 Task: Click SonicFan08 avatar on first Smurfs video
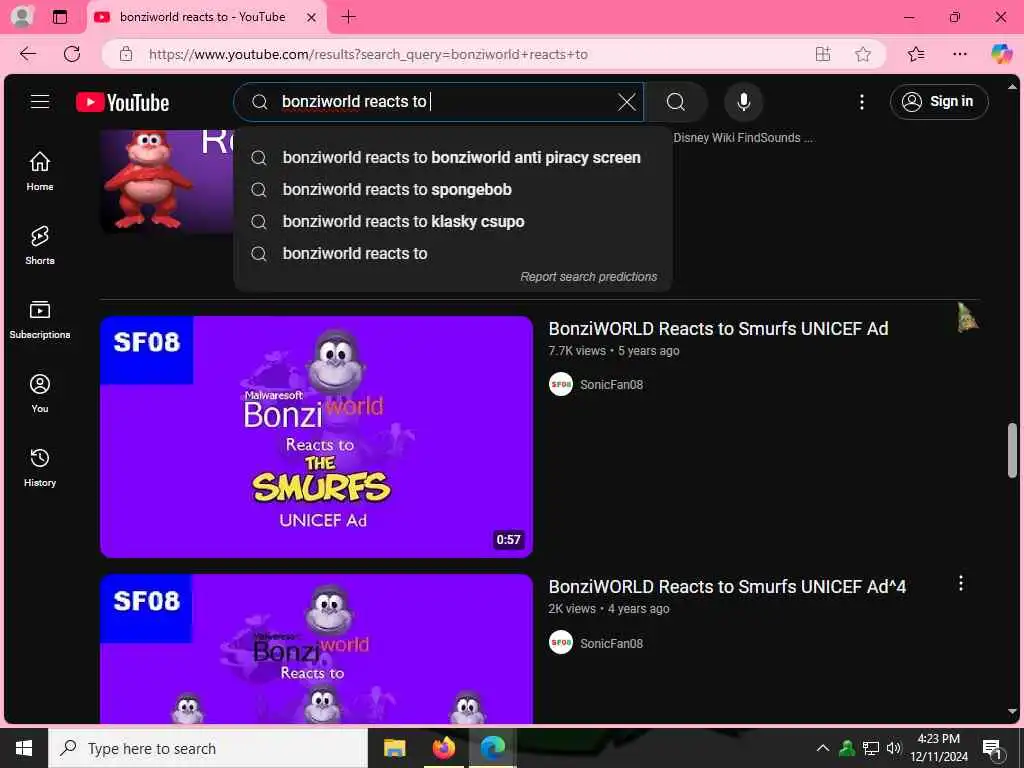point(561,384)
